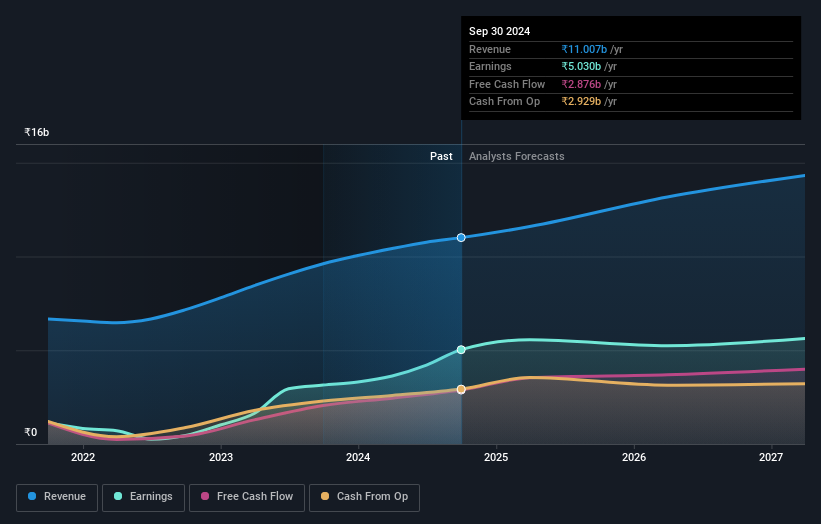
Task: Click the 2027 x-axis label
Action: tap(771, 457)
